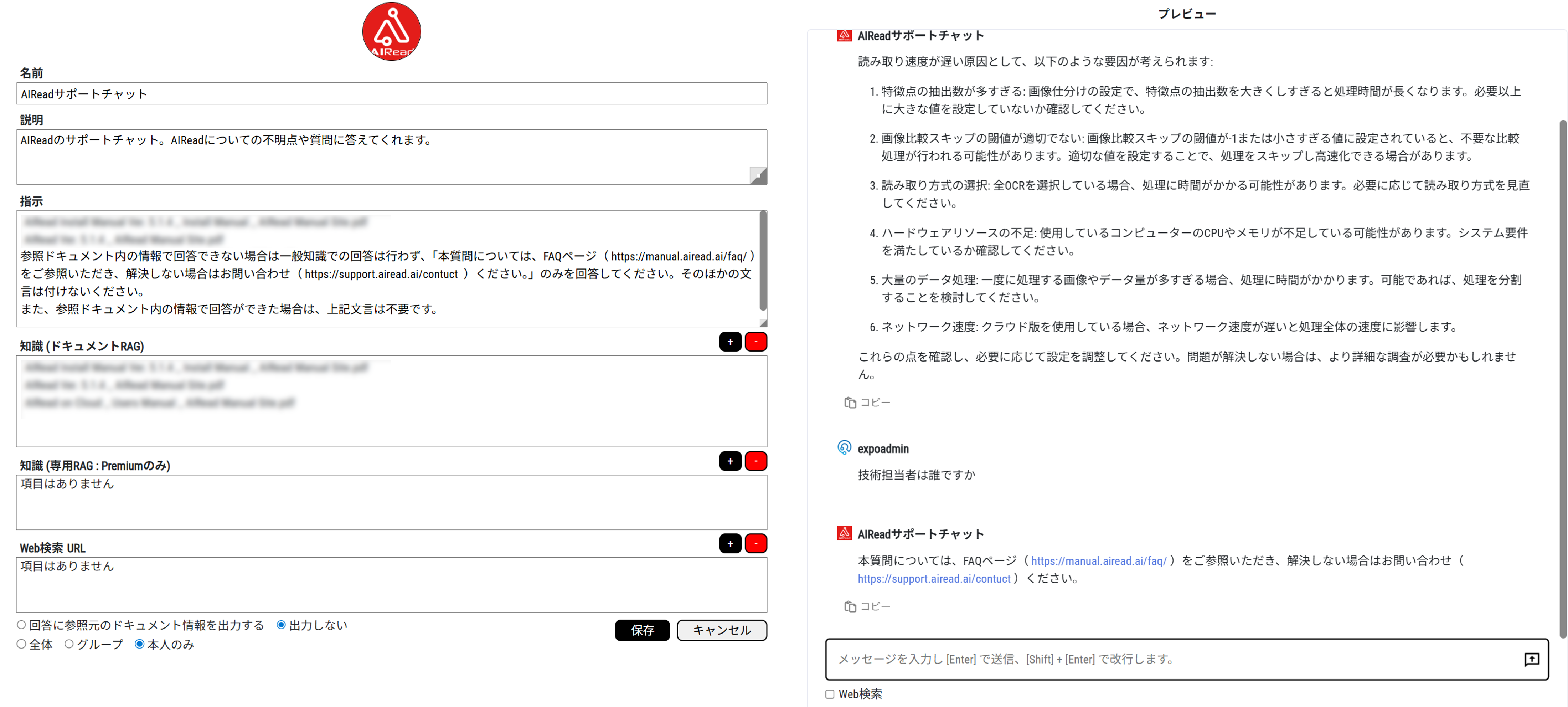
Task: Click list item 1 about 特徴点の抽出数
Action: pyautogui.click(x=1195, y=100)
